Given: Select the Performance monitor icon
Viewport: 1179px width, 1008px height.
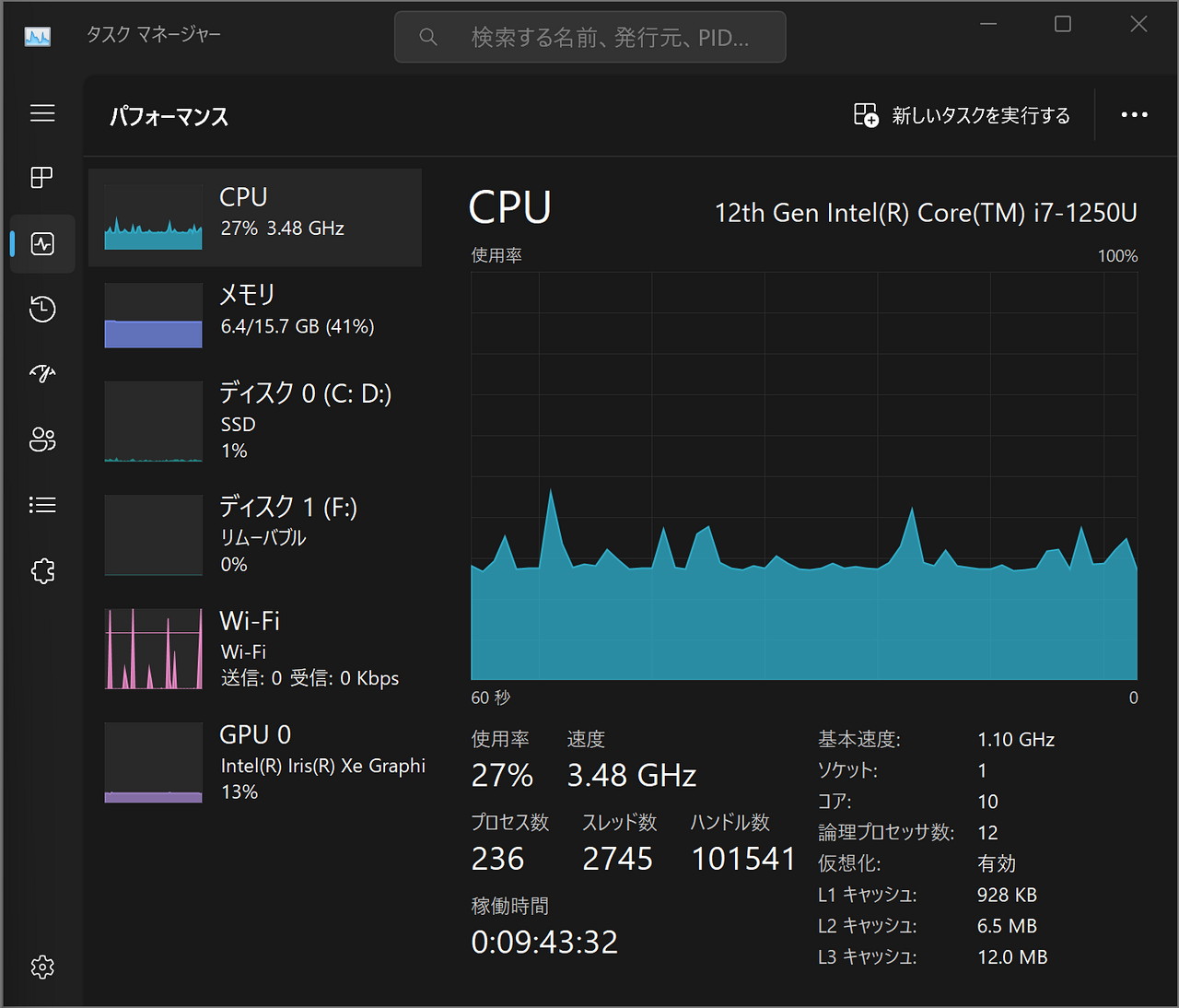Looking at the screenshot, I should pyautogui.click(x=41, y=243).
